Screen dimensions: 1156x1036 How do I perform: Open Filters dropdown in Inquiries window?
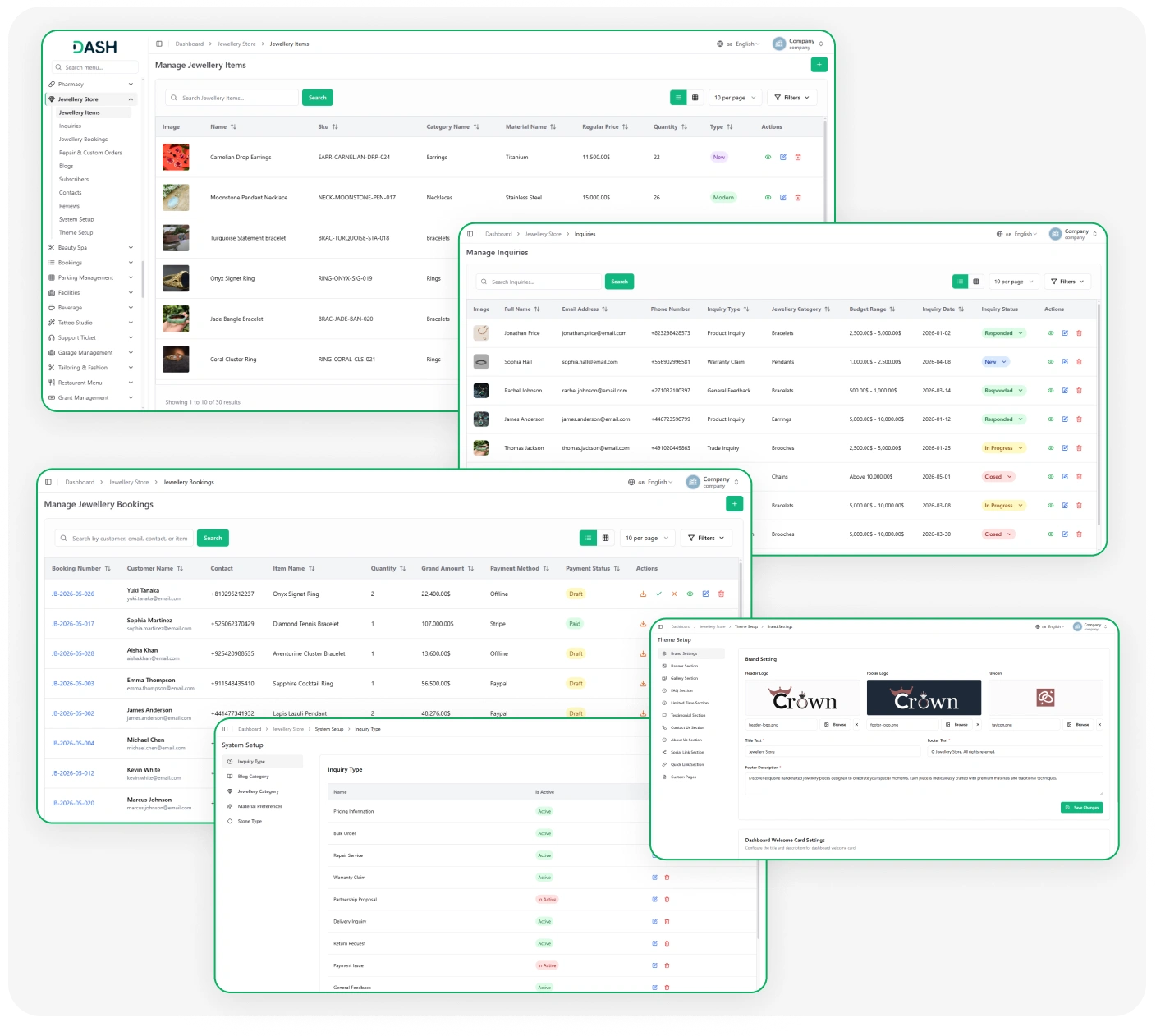[1067, 282]
